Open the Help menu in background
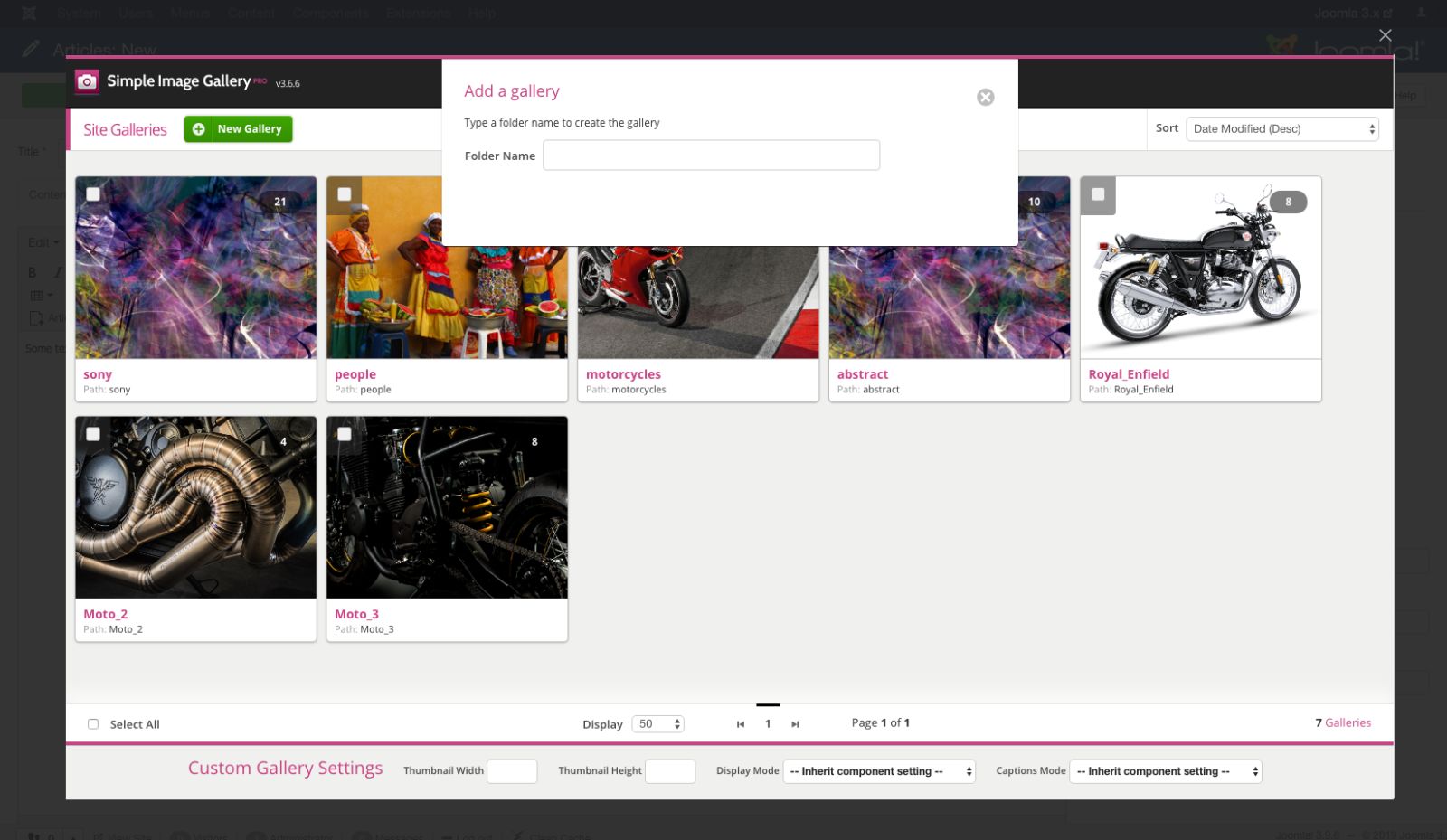 tap(482, 13)
